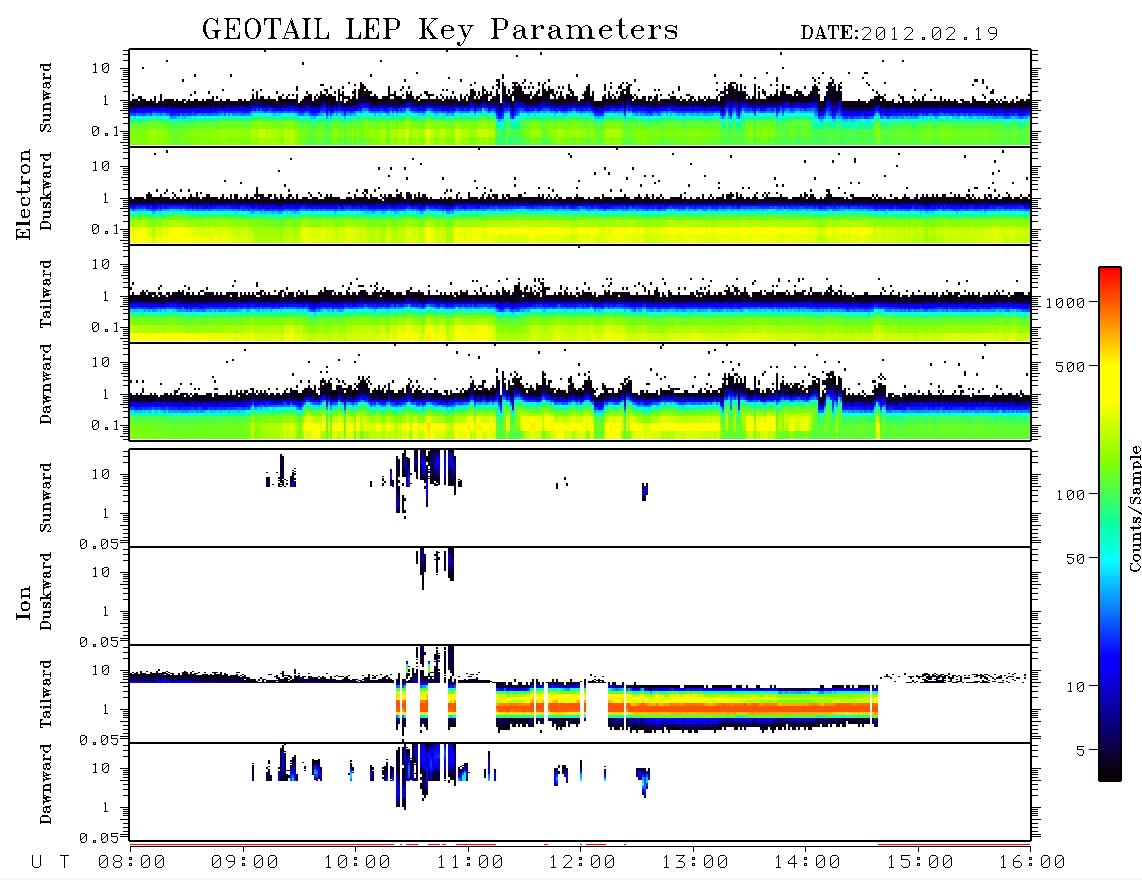Click inside the Electron Dawnward spectrogram panel
Image resolution: width=1142 pixels, height=880 pixels.
(580, 391)
